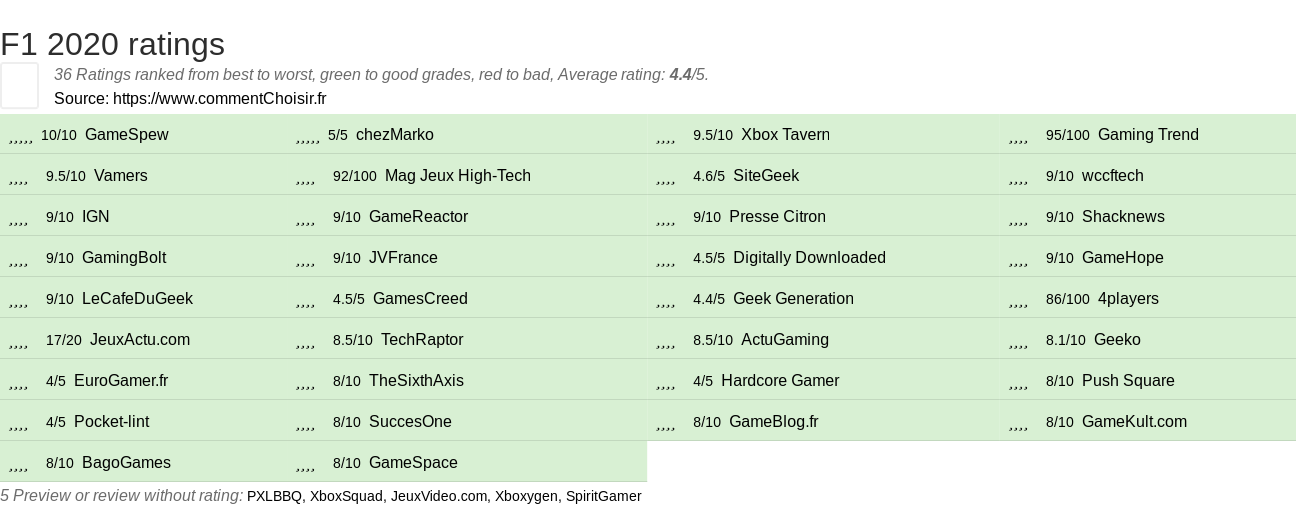
Task: Click the SpiritGamer link
Action: point(603,496)
